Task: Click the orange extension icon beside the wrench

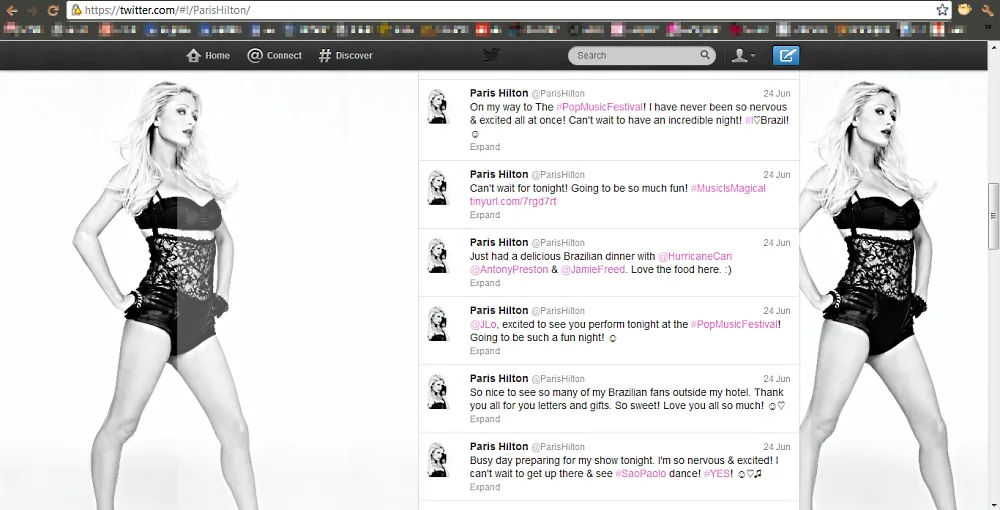Action: (964, 10)
